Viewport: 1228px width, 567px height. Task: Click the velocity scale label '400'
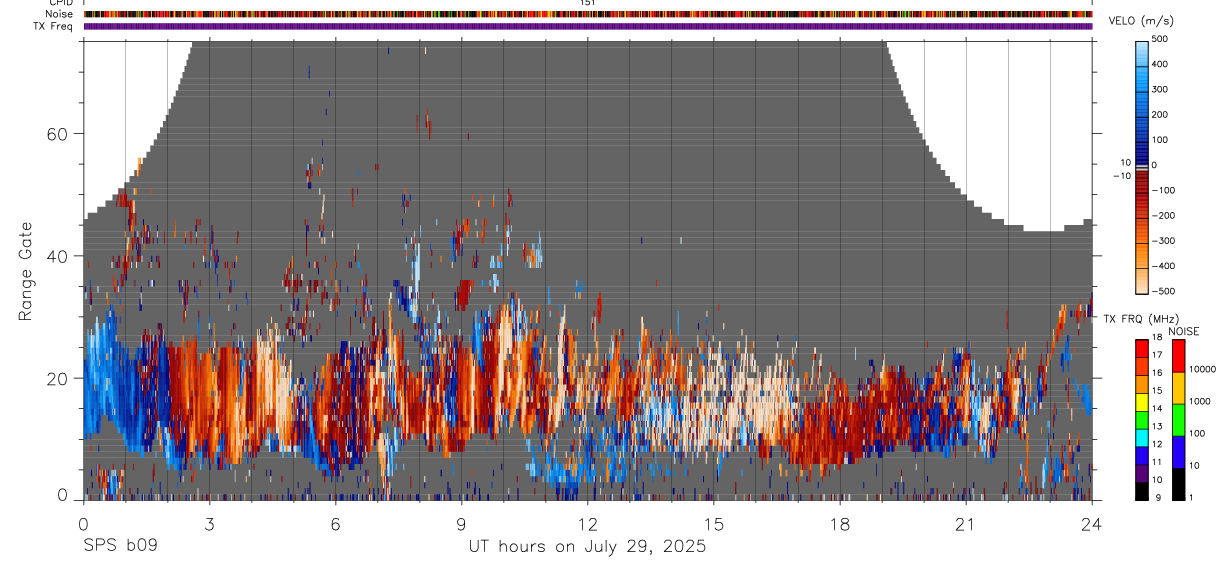tap(1160, 64)
